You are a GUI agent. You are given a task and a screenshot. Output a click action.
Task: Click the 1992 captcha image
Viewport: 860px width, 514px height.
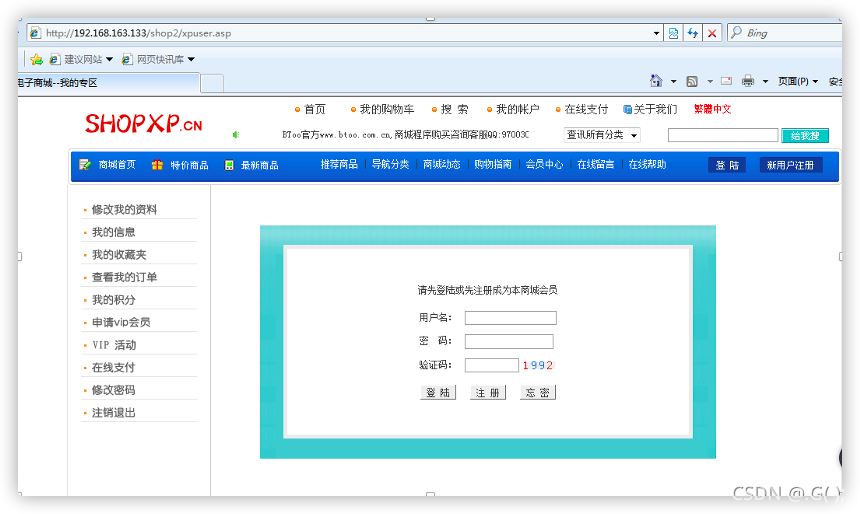click(x=538, y=365)
